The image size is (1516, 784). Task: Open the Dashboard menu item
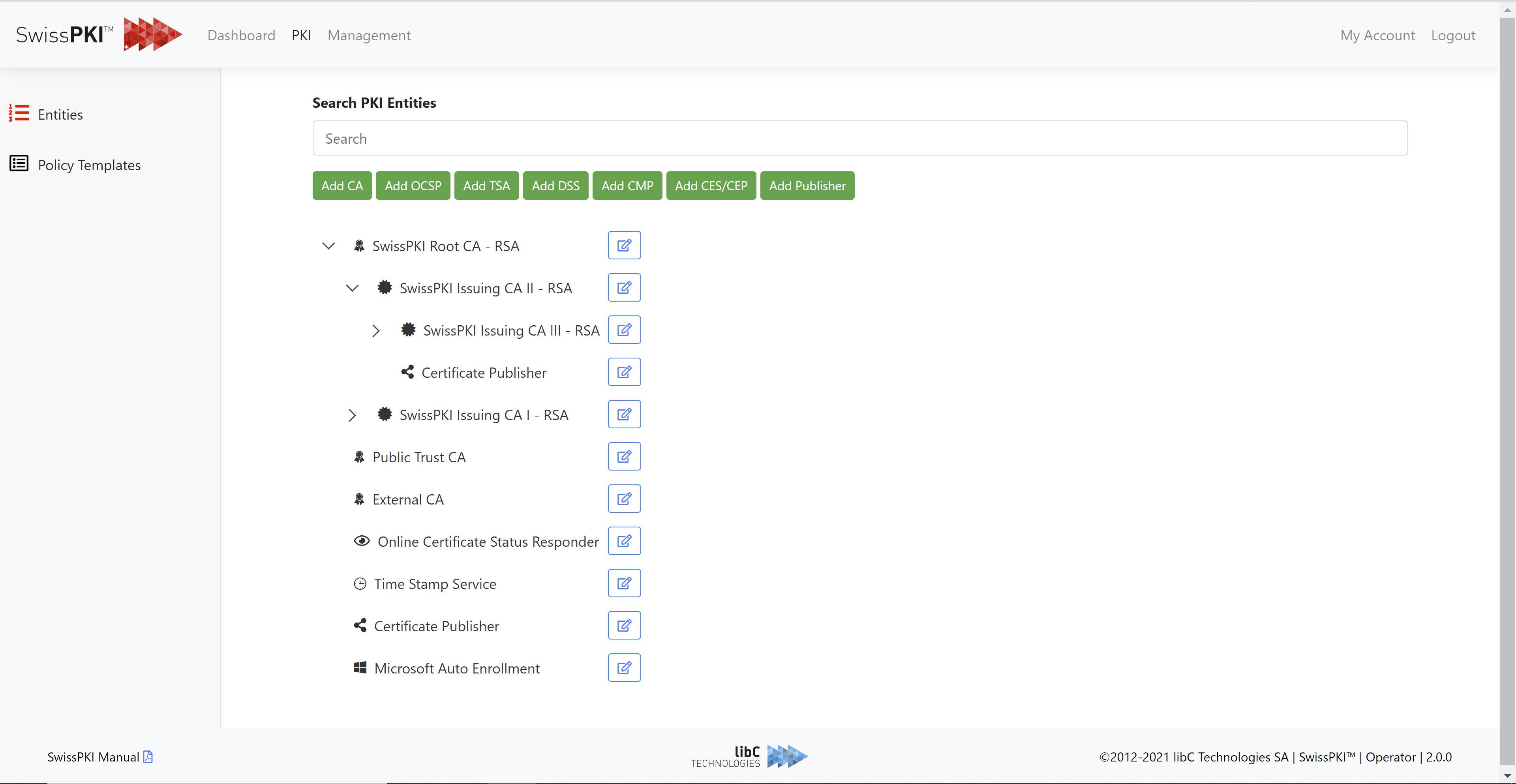tap(241, 35)
